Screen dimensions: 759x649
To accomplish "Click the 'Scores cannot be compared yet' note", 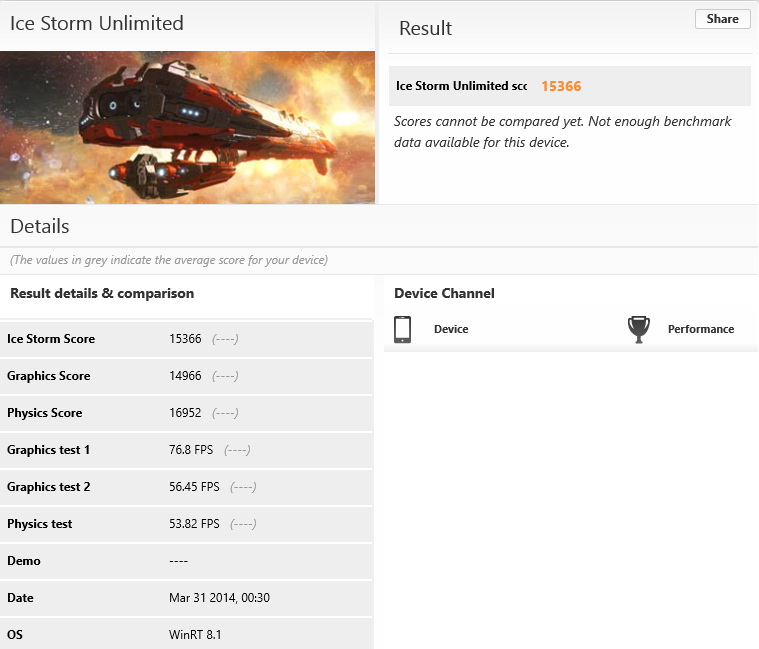I will pyautogui.click(x=562, y=132).
